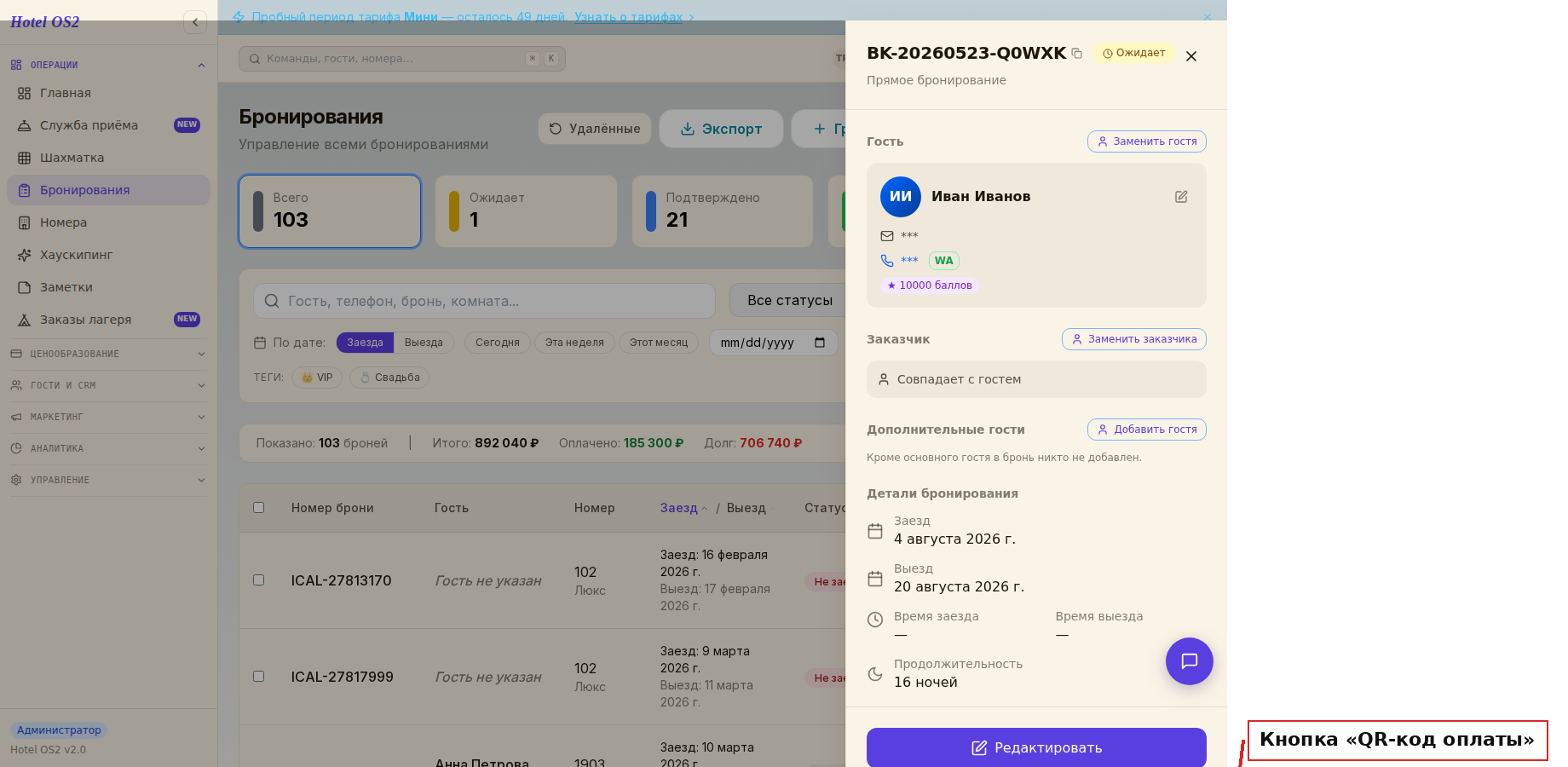Screen dimensions: 1568x767
Task: Check the ICAL-27817999 booking row
Action: pyautogui.click(x=259, y=677)
